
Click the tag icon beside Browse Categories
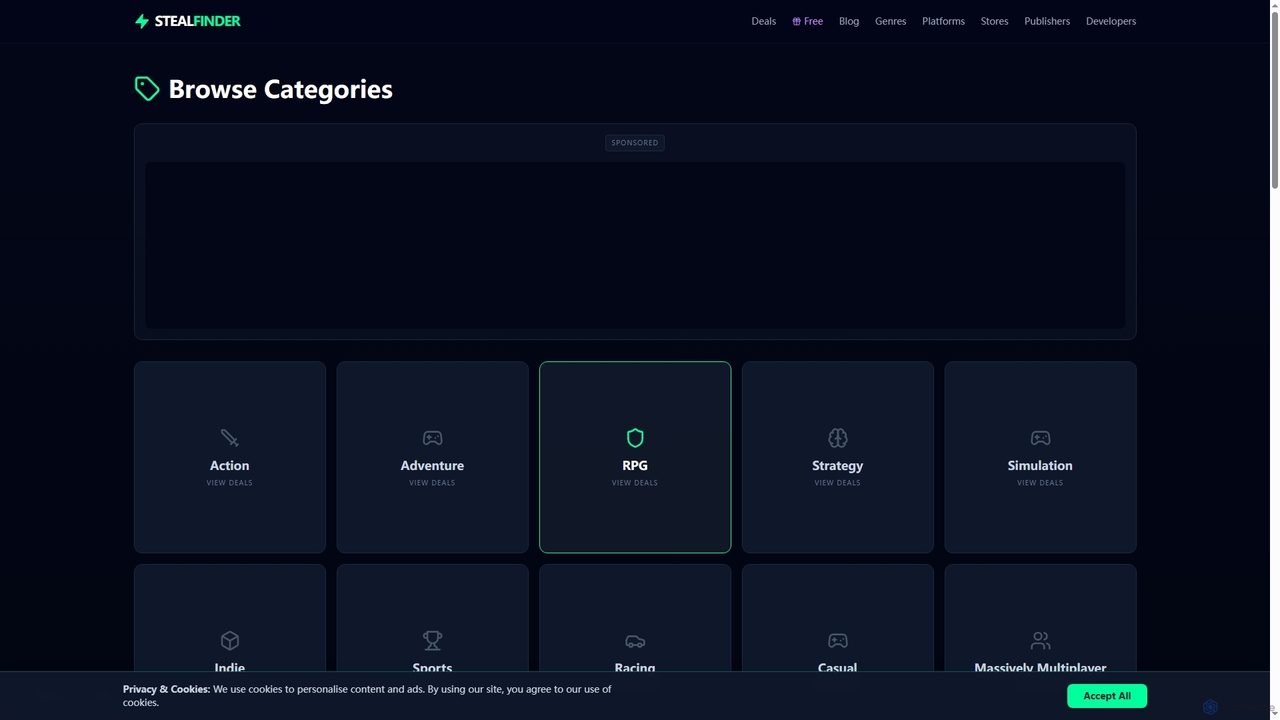[147, 89]
